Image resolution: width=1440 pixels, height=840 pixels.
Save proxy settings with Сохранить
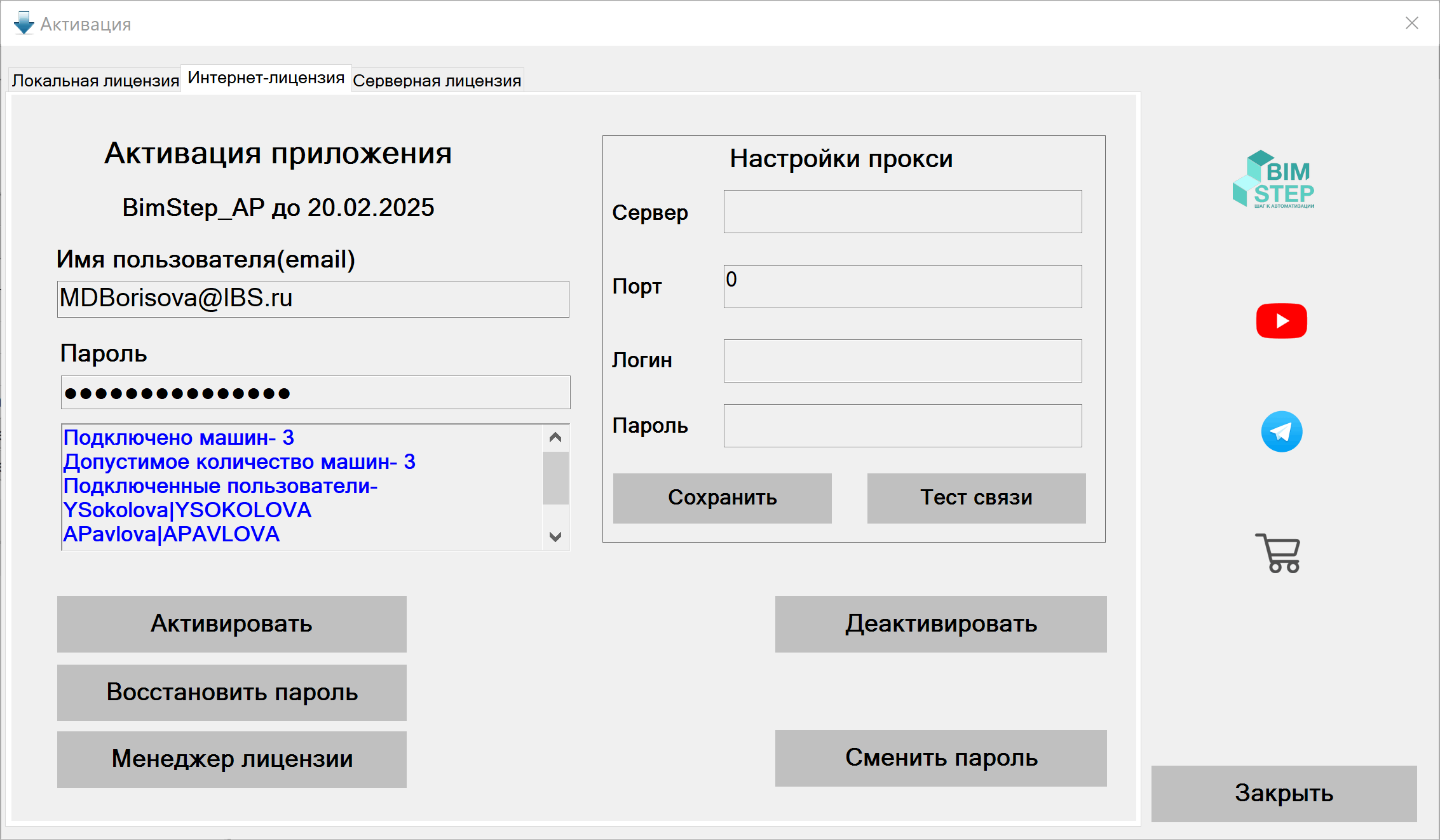(723, 498)
